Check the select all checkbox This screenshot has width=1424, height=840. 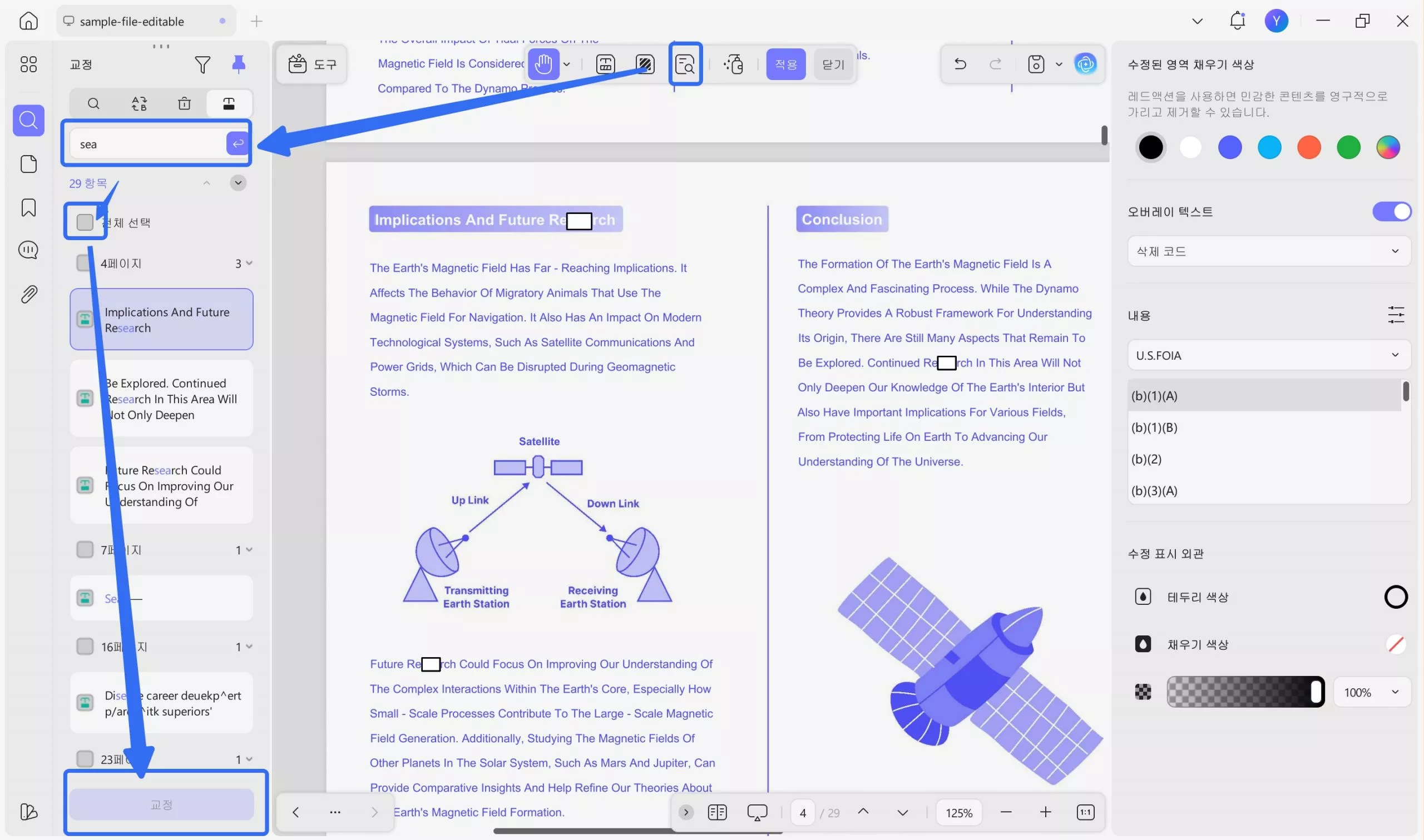[x=85, y=222]
